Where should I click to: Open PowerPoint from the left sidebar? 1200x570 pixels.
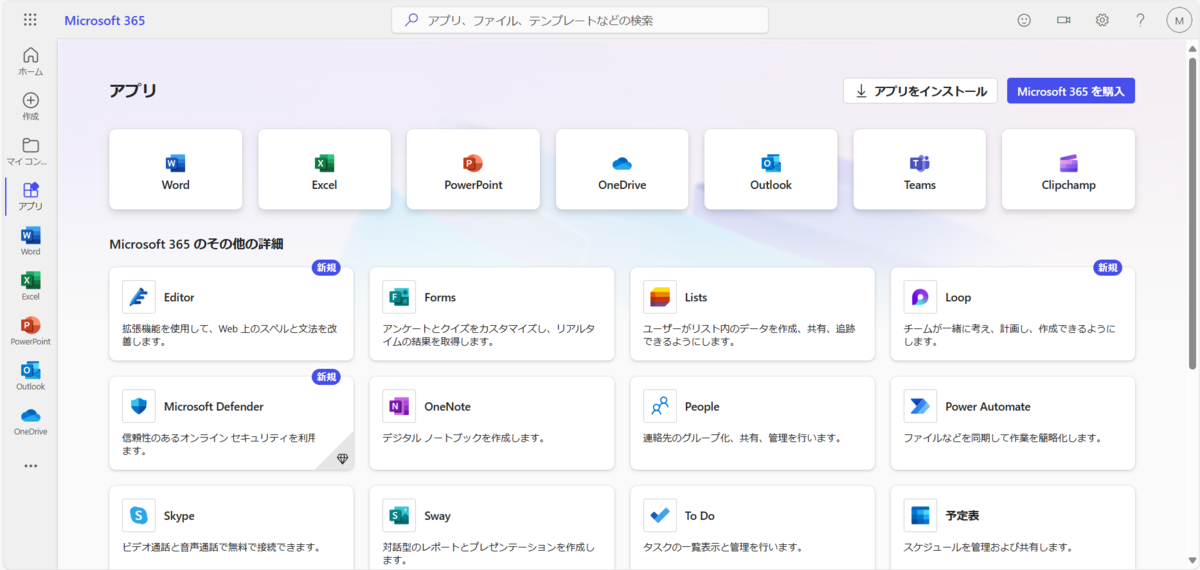pyautogui.click(x=30, y=332)
